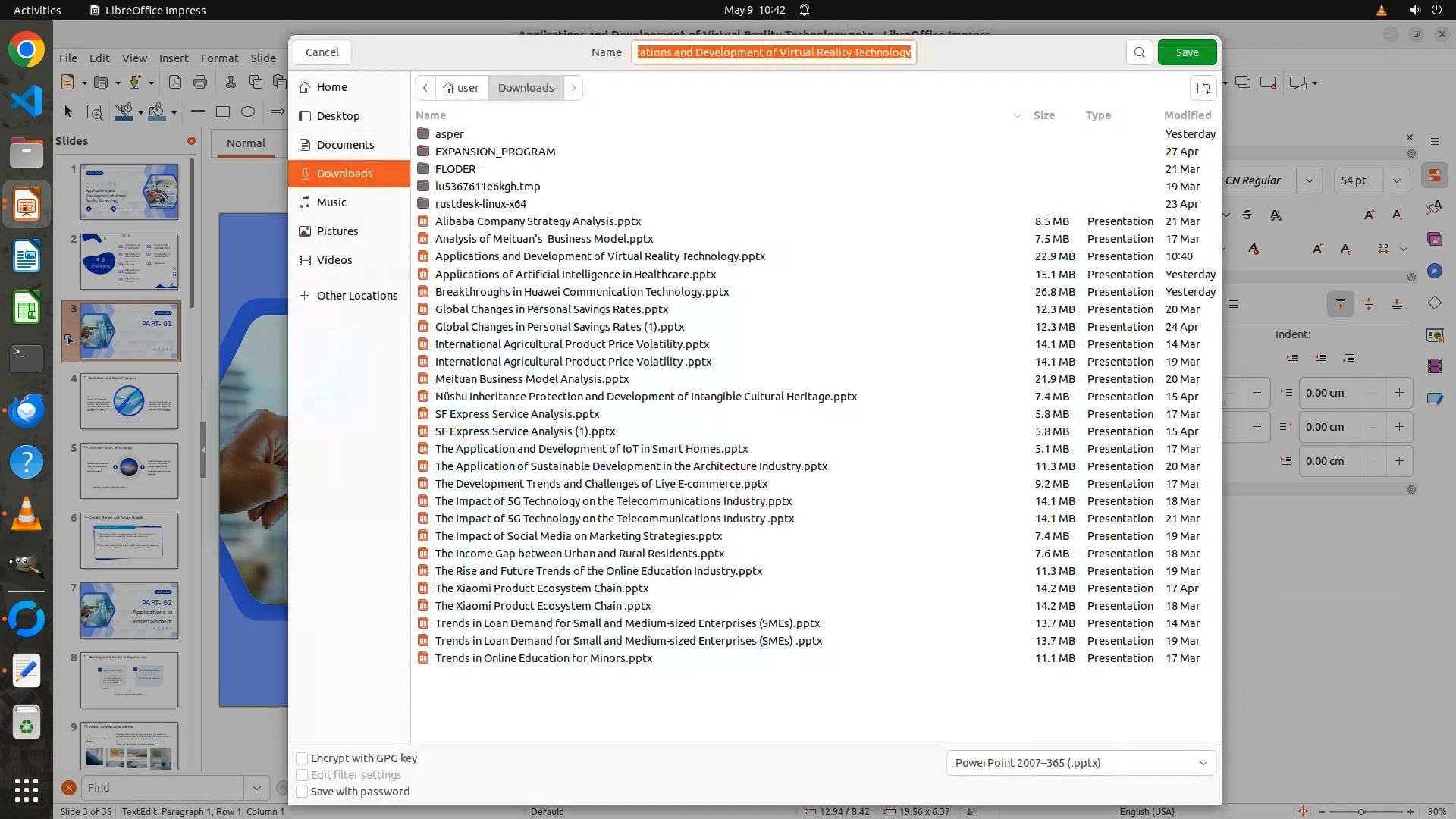Viewport: 1456px width, 819px height.
Task: Click the Cancel button
Action: (322, 52)
